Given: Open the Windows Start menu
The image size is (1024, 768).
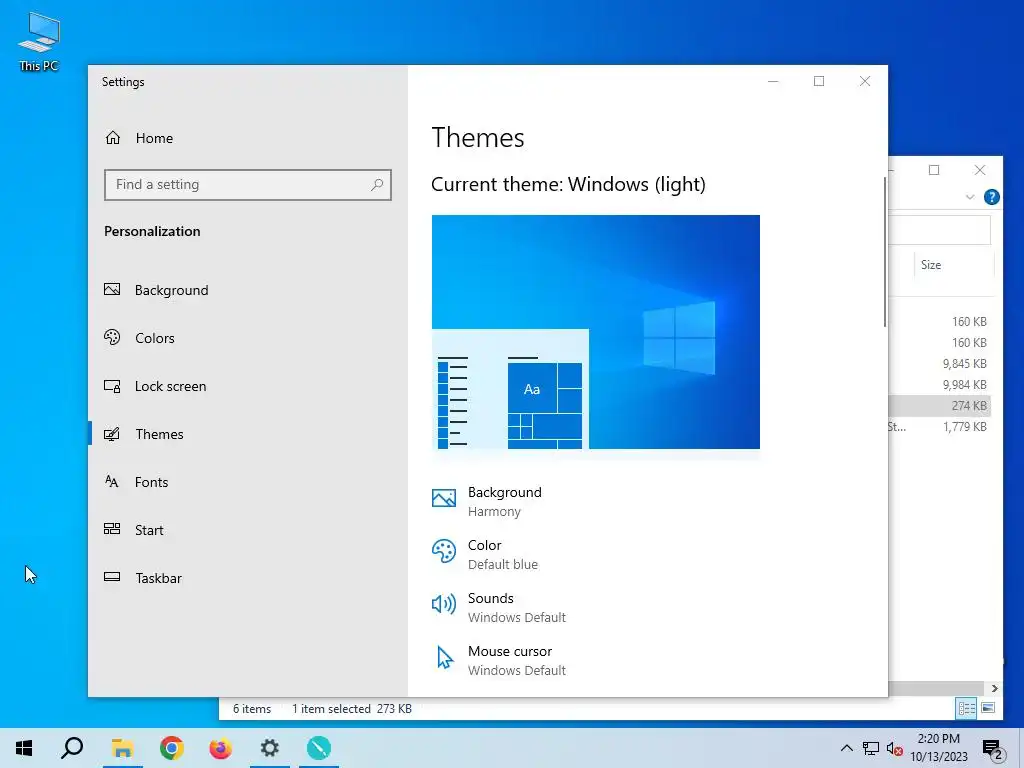Looking at the screenshot, I should click(24, 748).
